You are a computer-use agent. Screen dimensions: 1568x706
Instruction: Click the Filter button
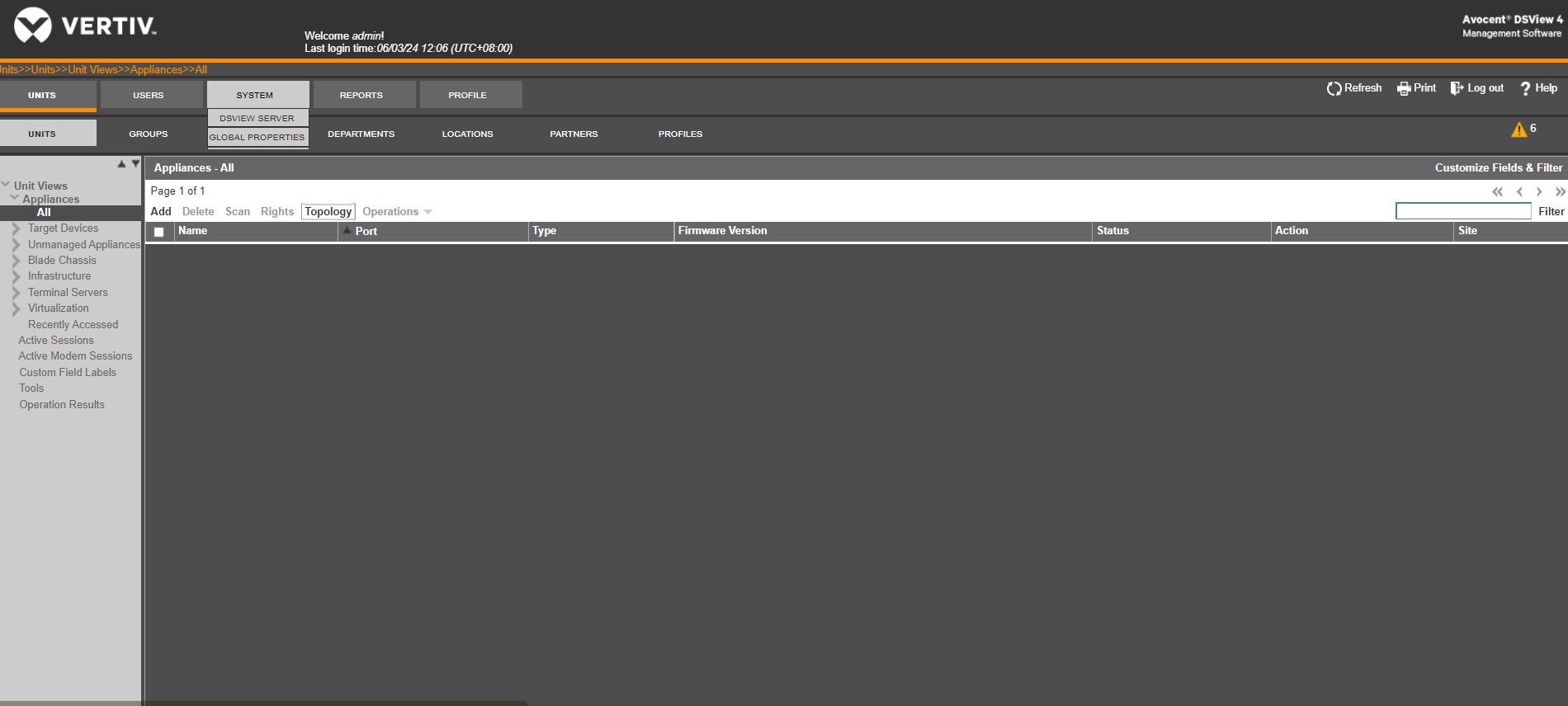[x=1551, y=212]
